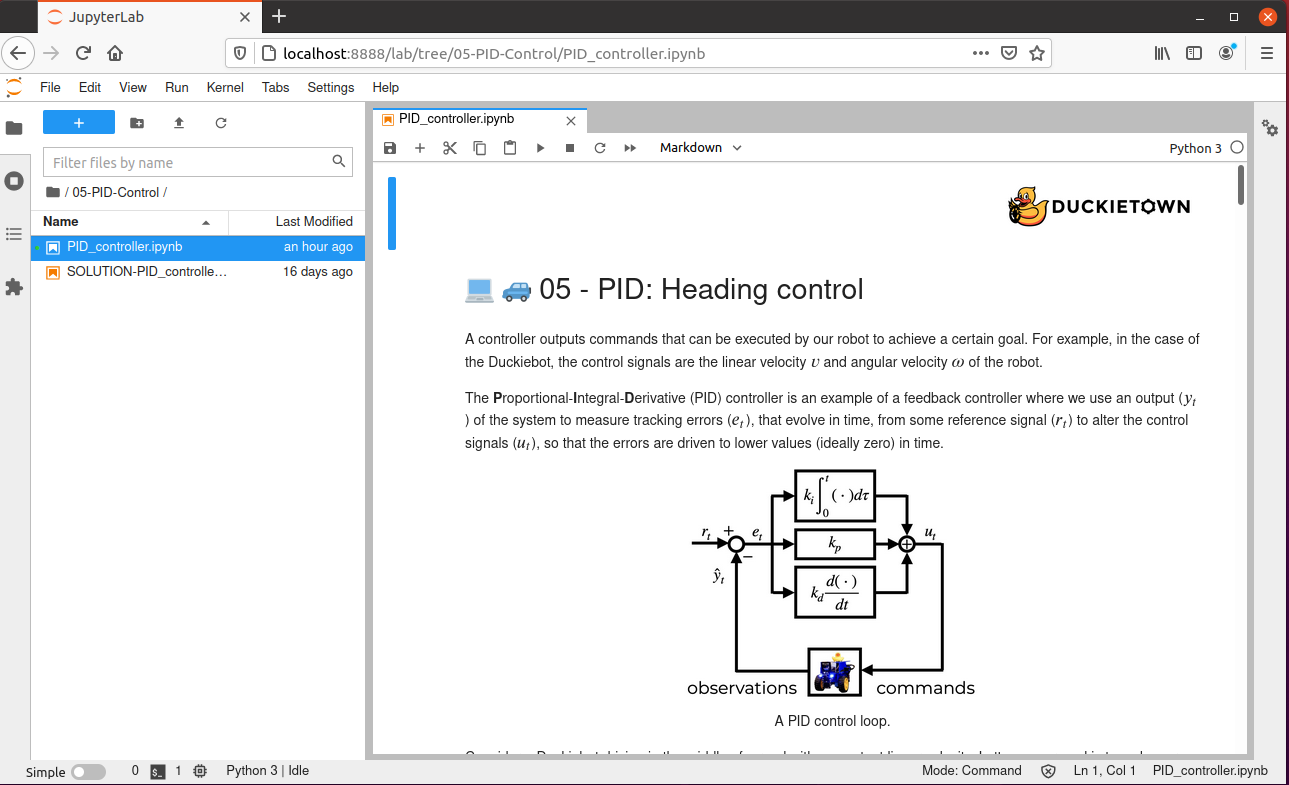Open the Markdown cell type dropdown
Image resolution: width=1289 pixels, height=785 pixels.
coord(700,148)
